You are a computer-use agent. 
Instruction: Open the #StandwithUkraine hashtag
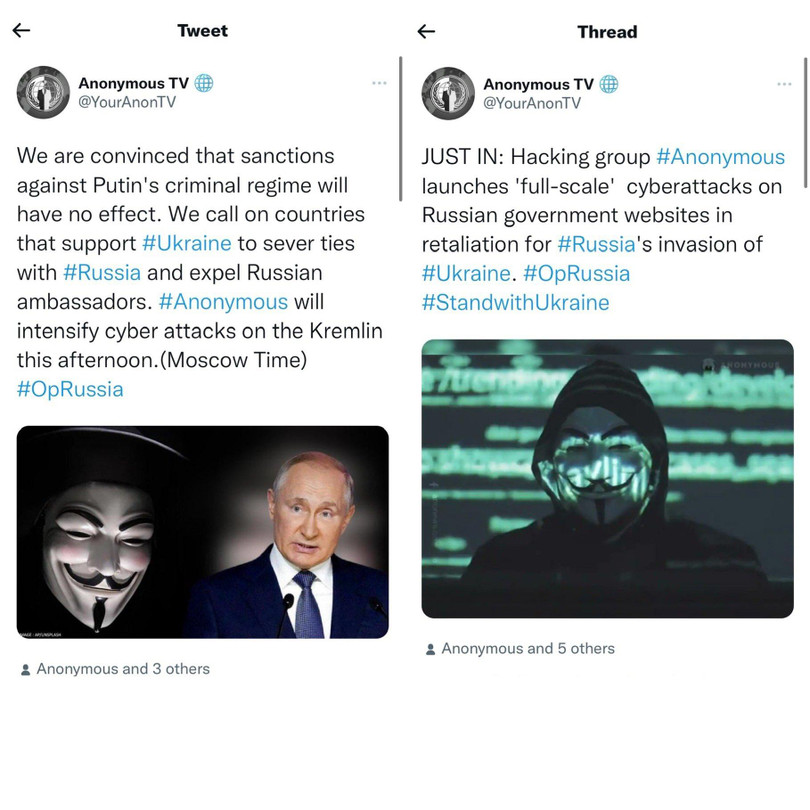click(514, 302)
